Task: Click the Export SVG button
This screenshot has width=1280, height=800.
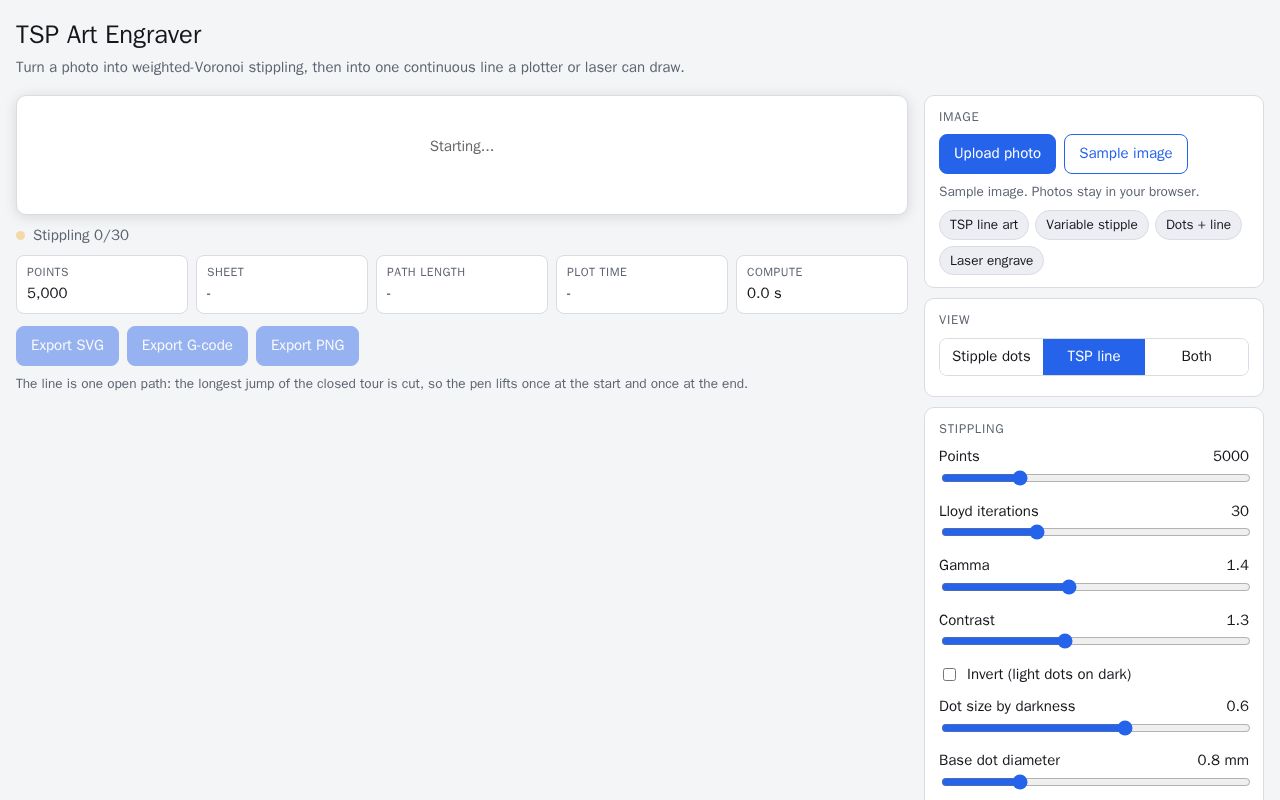Action: (x=67, y=346)
